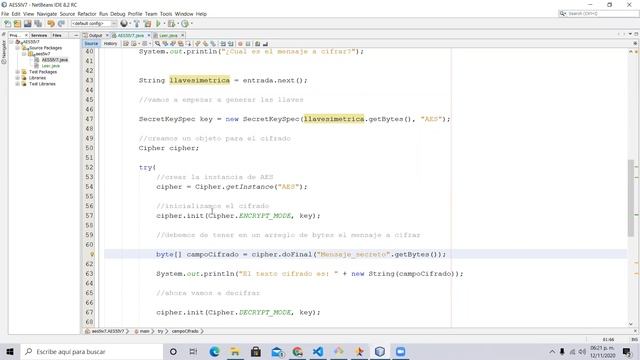This screenshot has height=360, width=640.
Task: Open the Debug menu
Action: [118, 14]
